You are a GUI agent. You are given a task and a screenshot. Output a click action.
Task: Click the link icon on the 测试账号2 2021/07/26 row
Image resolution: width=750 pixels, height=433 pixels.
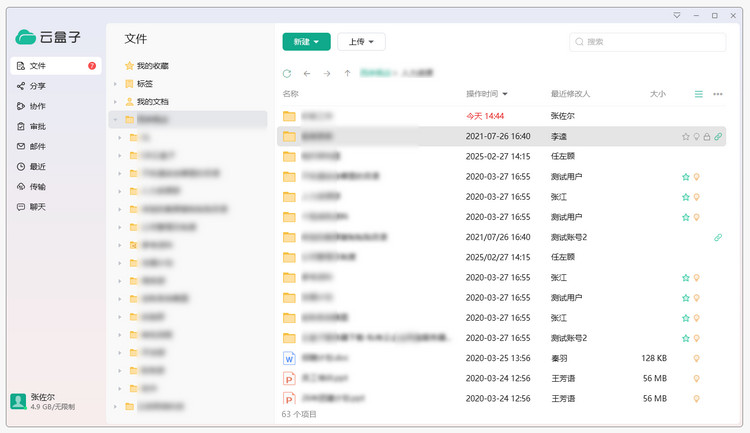click(x=718, y=237)
